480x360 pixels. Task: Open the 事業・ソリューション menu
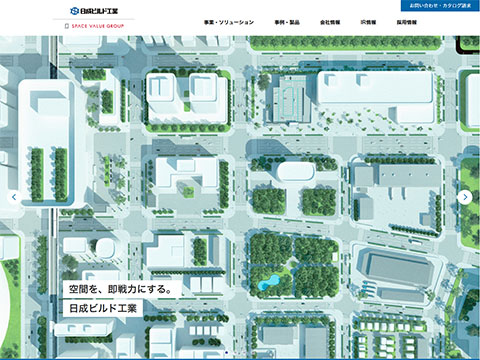click(229, 22)
